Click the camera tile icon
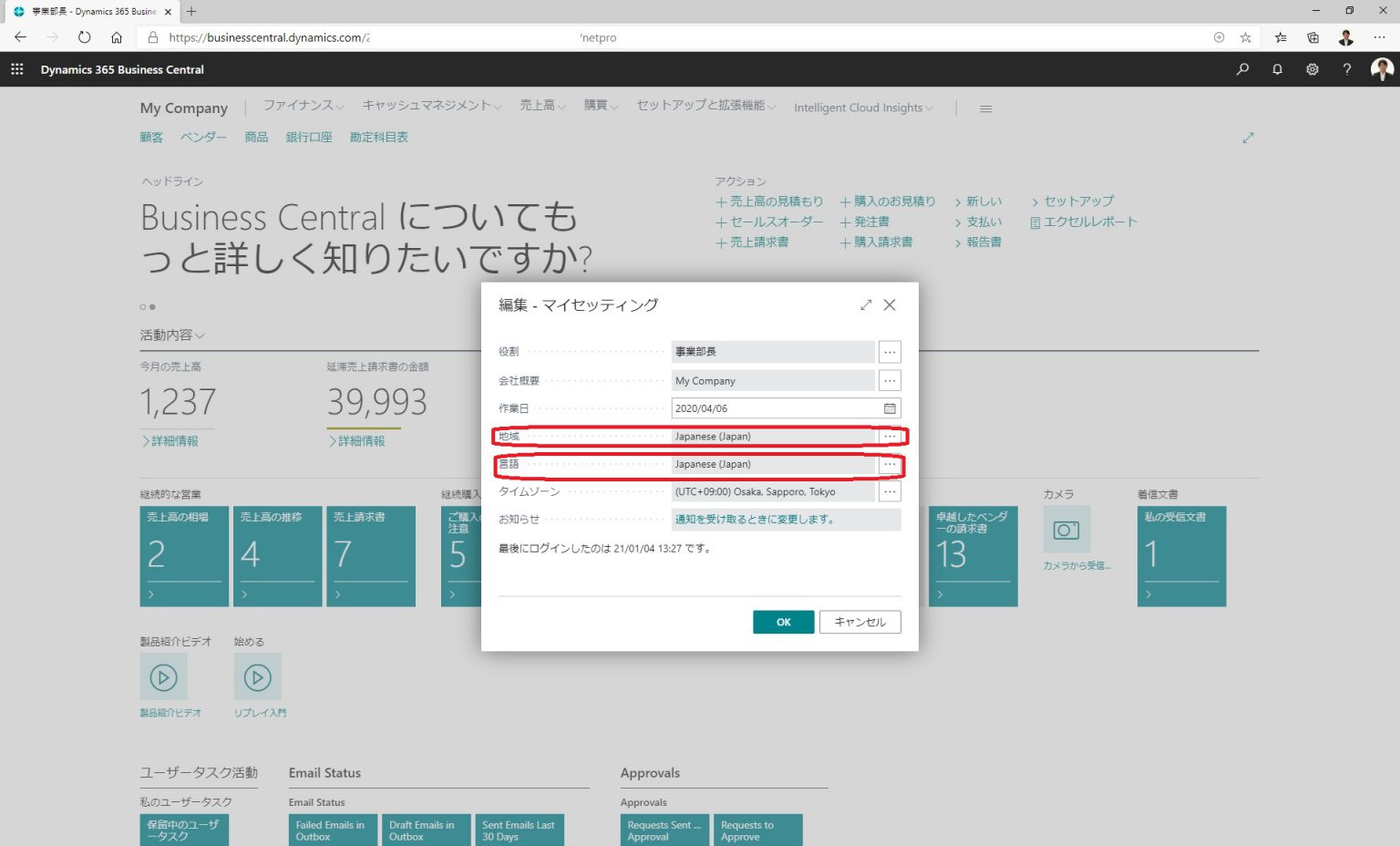This screenshot has height=846, width=1400. click(x=1066, y=530)
